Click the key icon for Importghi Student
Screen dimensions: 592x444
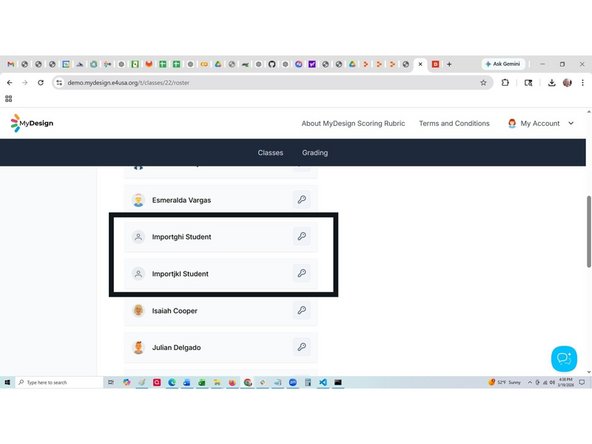click(302, 236)
